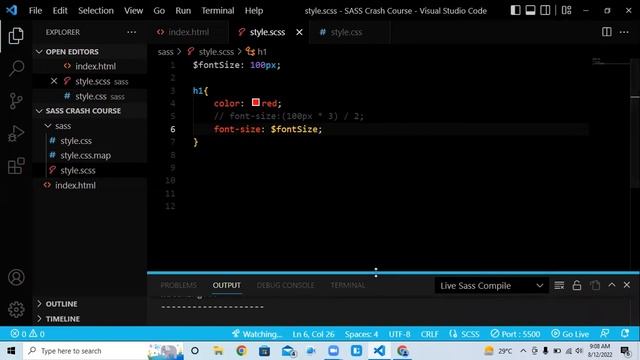Screen dimensions: 640x360
Task: Open Customize Layout menu
Action: point(567,10)
